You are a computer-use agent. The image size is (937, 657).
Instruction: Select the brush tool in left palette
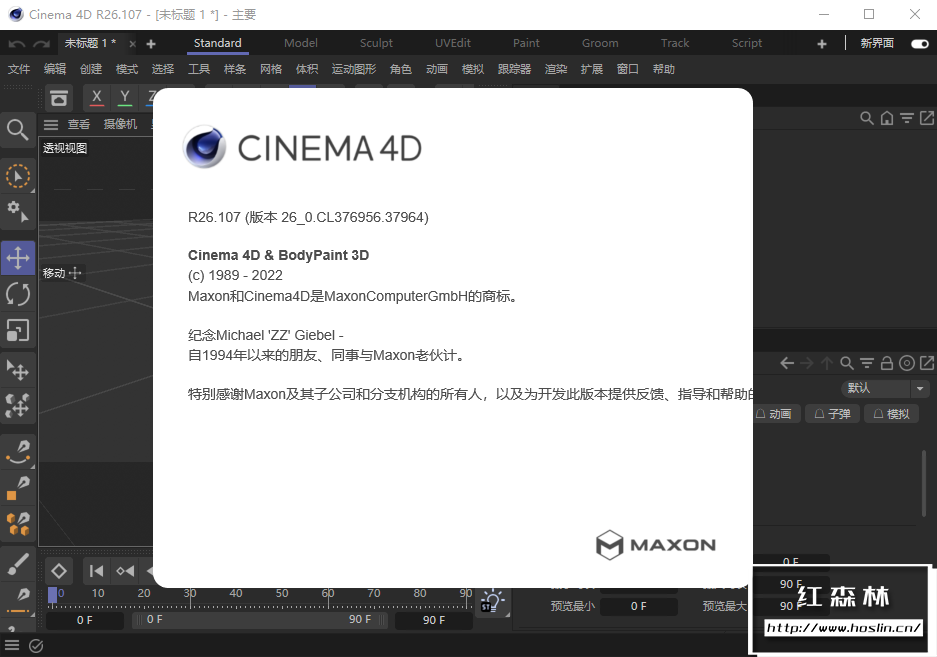pos(18,564)
